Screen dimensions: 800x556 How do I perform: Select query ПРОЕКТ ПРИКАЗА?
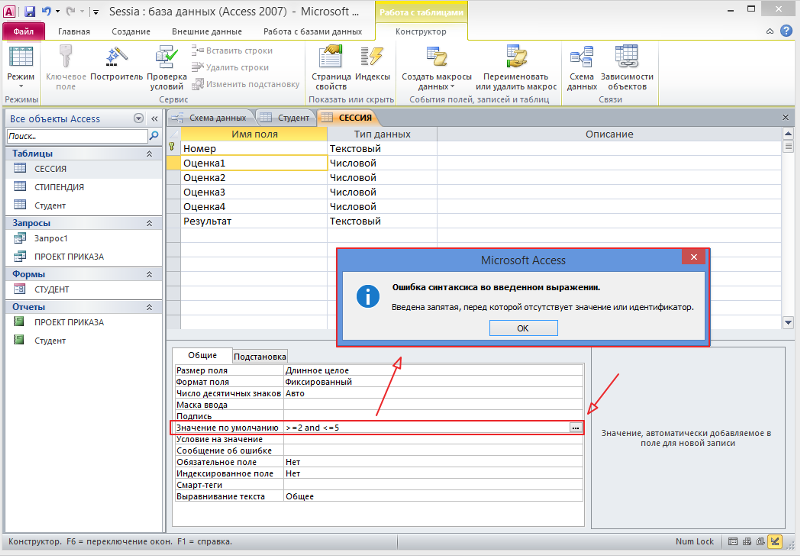coord(84,257)
